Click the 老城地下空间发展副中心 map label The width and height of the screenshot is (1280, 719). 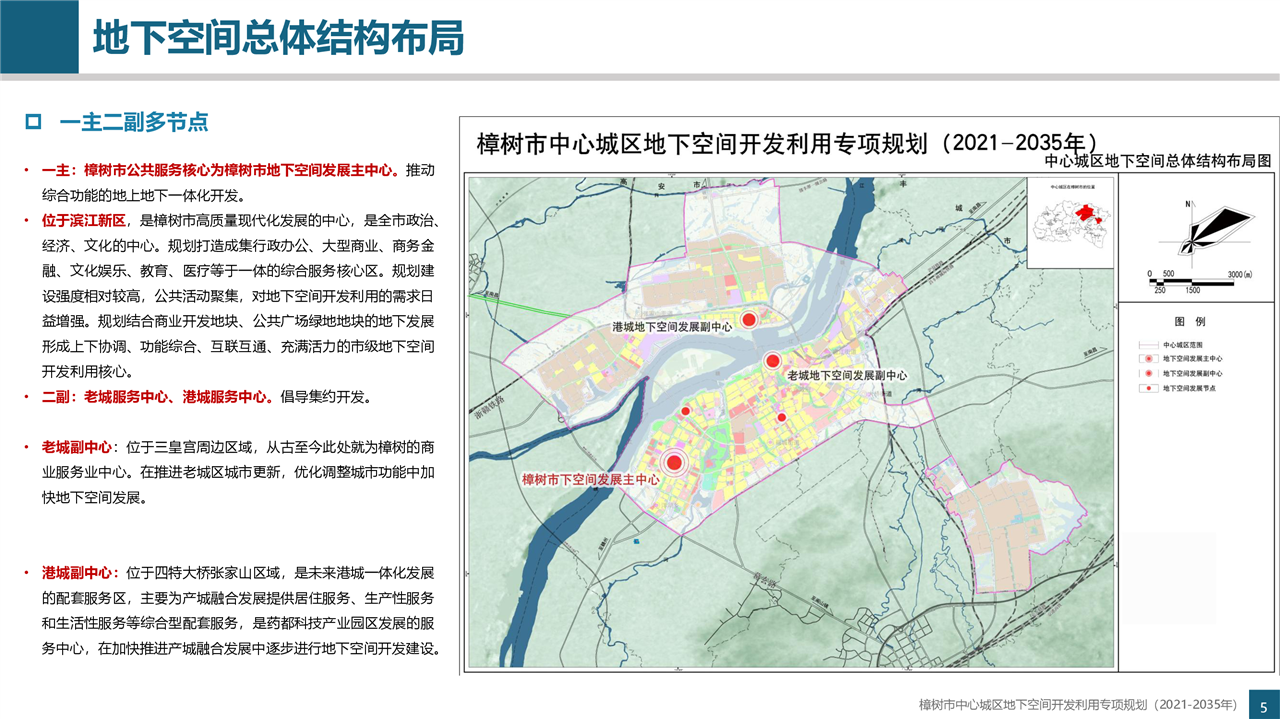tap(847, 375)
